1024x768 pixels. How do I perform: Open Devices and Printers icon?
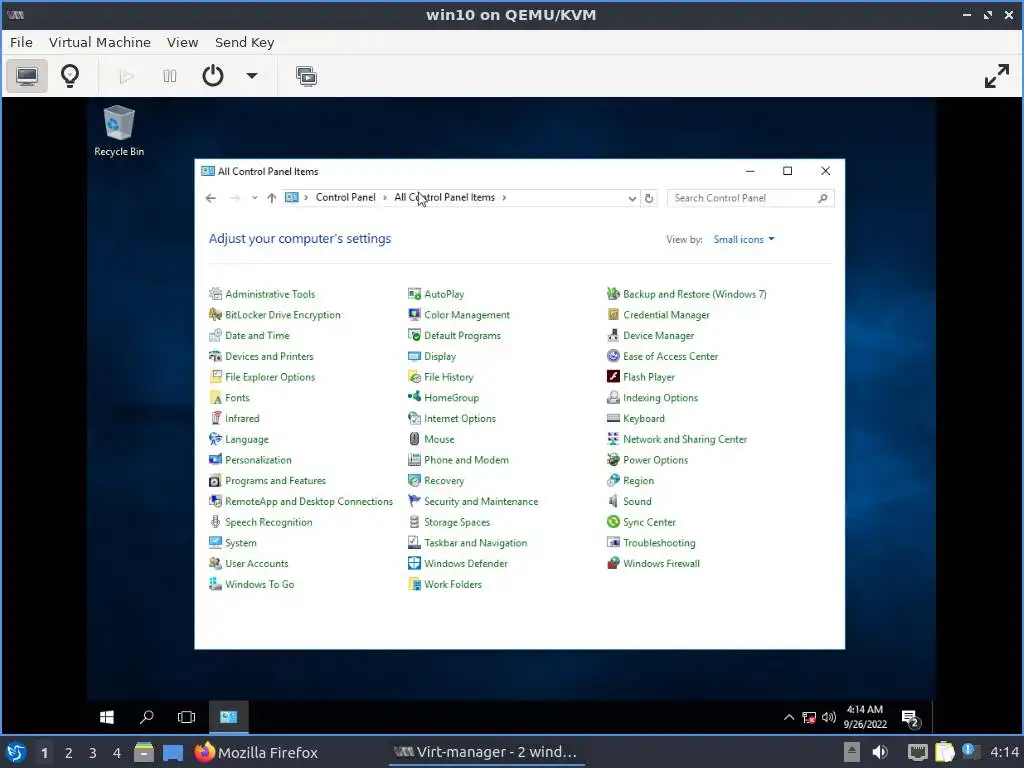coord(216,356)
